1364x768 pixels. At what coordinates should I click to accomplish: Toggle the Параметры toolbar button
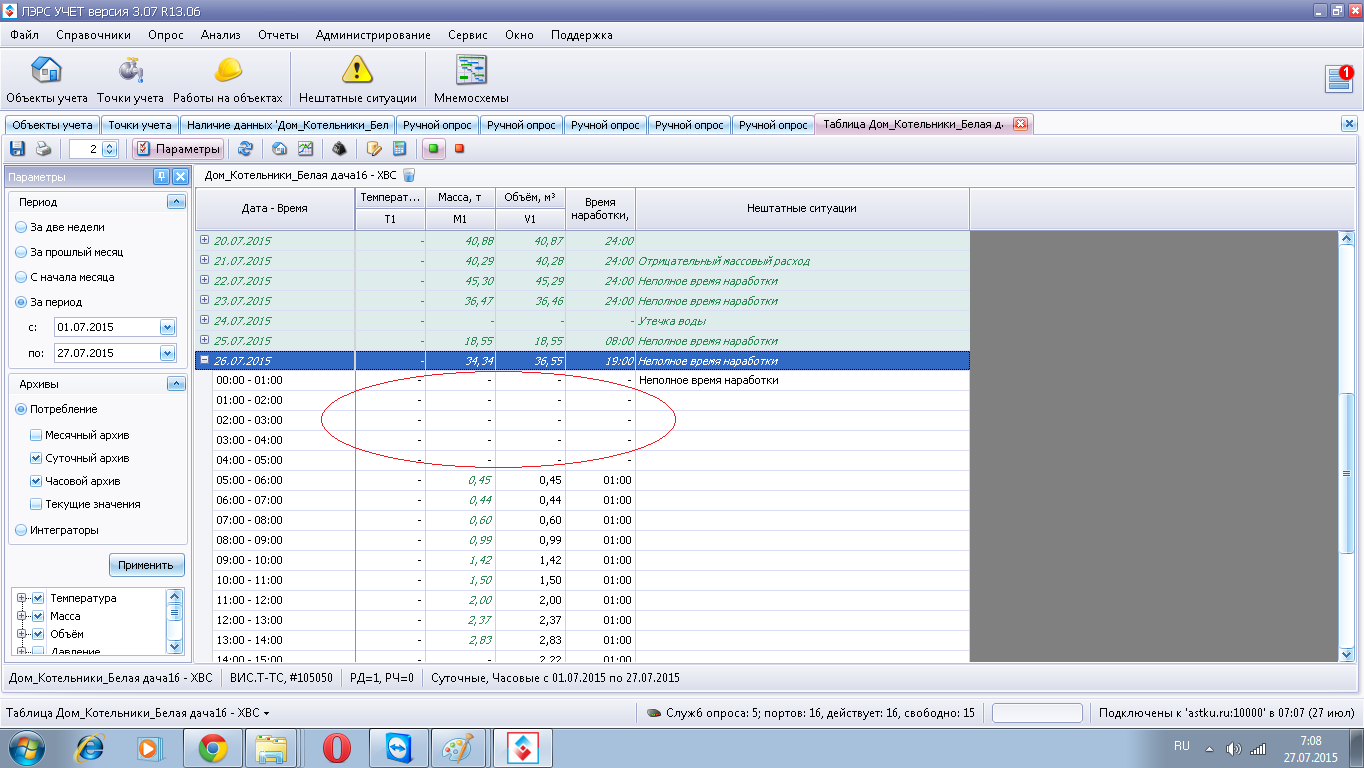[178, 149]
